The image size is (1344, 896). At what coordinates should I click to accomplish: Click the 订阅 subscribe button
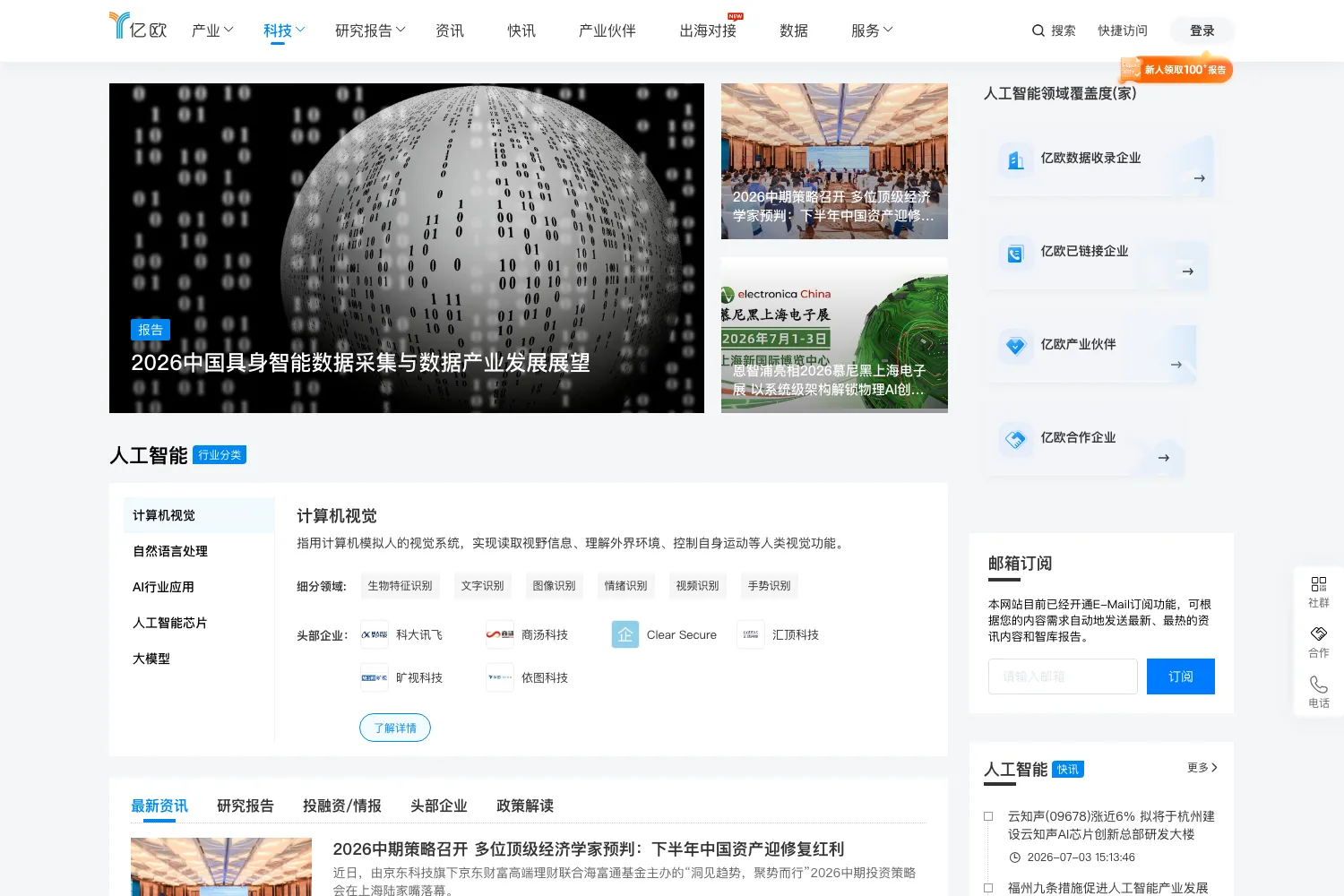point(1181,676)
